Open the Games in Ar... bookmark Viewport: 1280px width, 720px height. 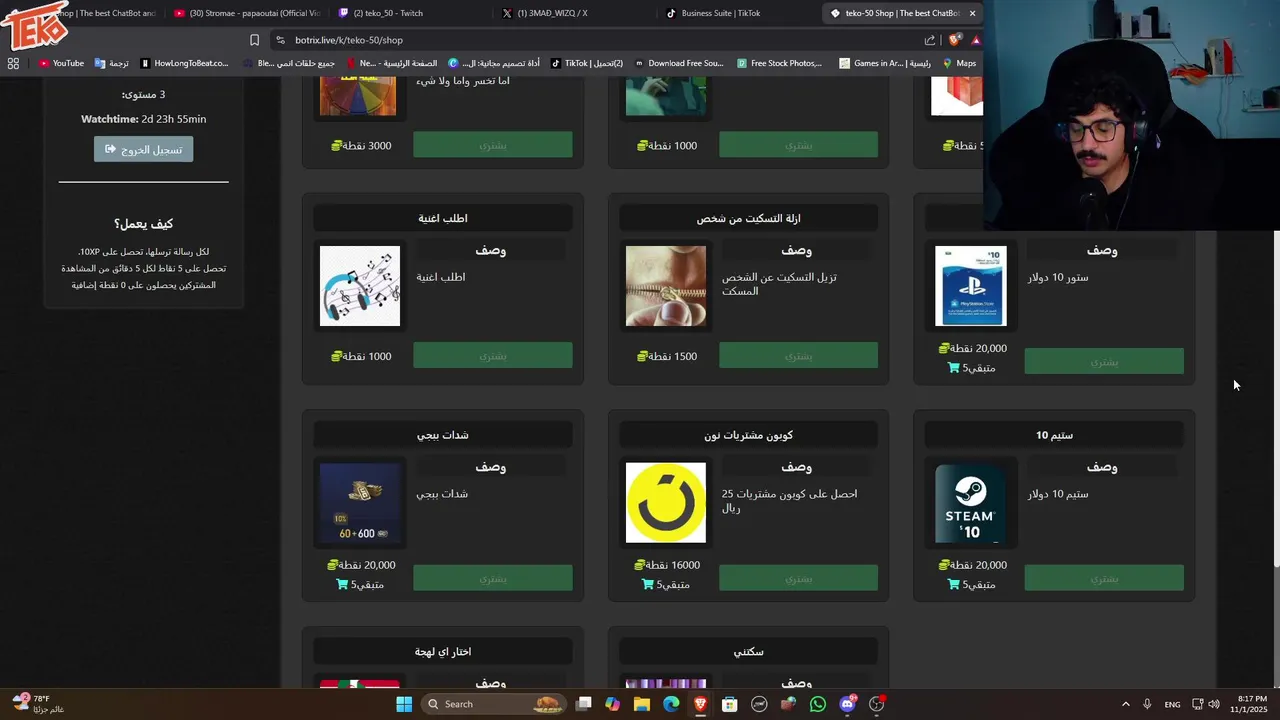(x=885, y=63)
